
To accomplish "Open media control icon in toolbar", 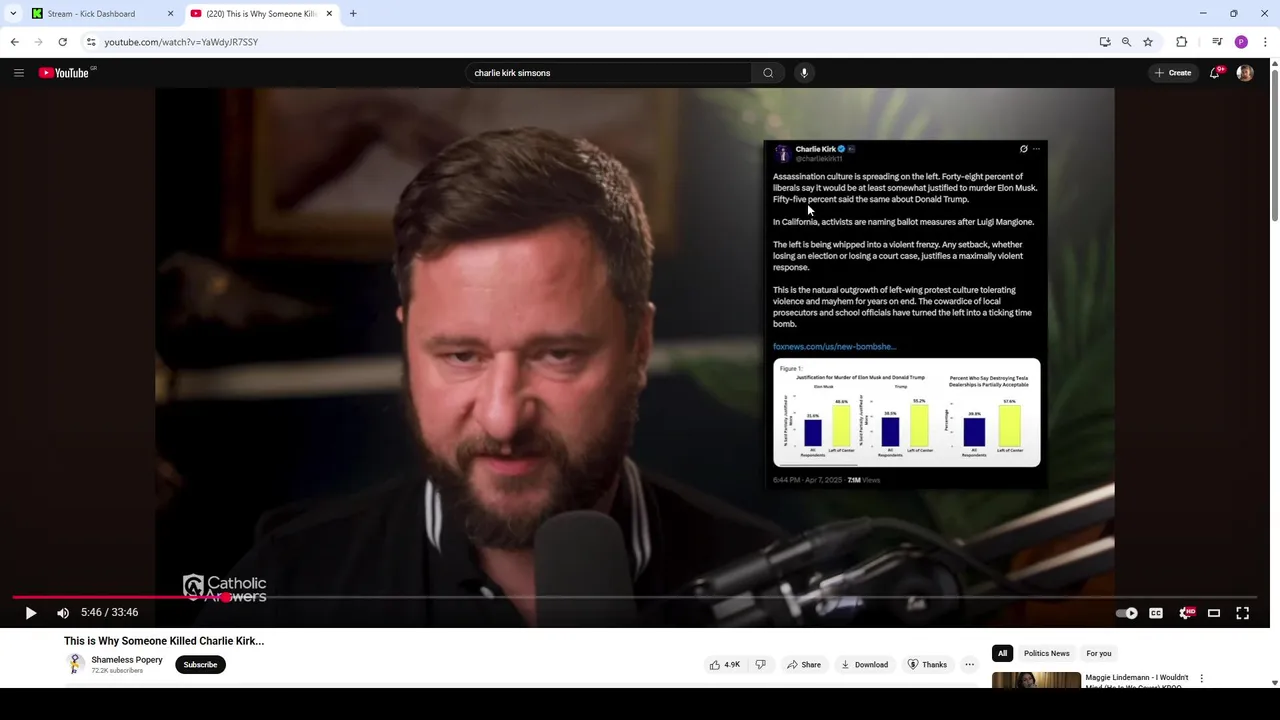I will click(x=1217, y=42).
